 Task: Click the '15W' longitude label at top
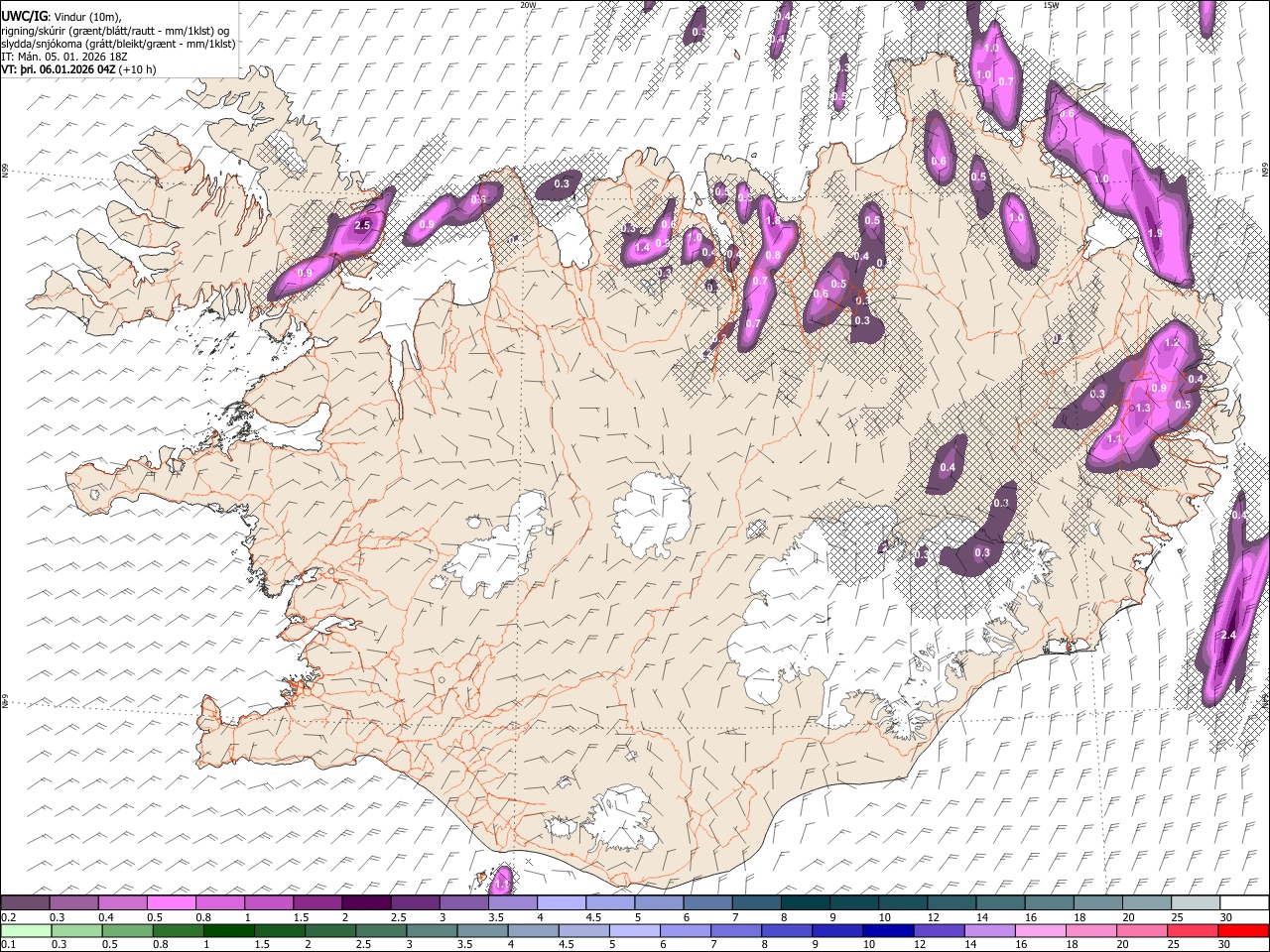click(x=1051, y=5)
